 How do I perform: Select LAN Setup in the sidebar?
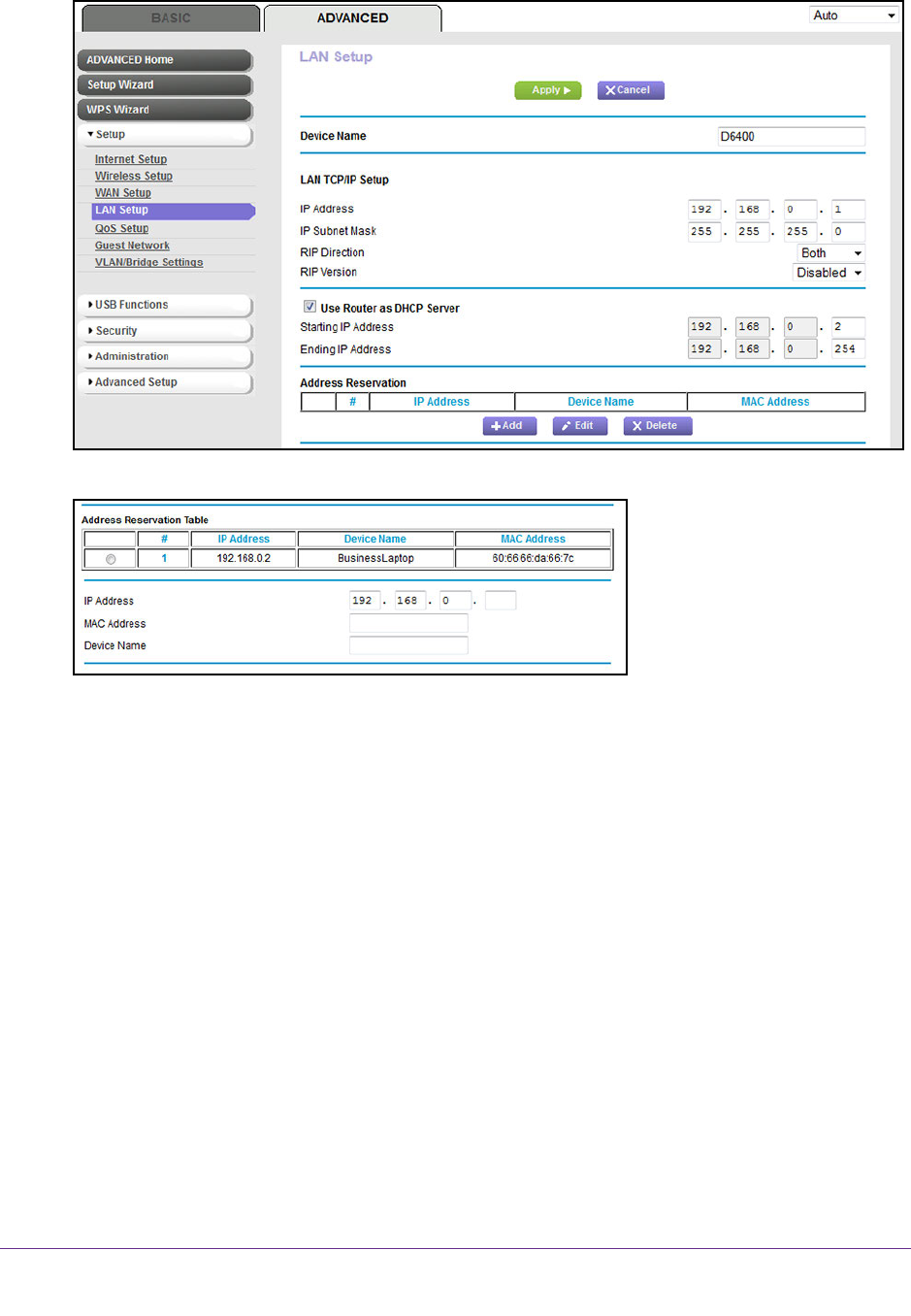[174, 211]
